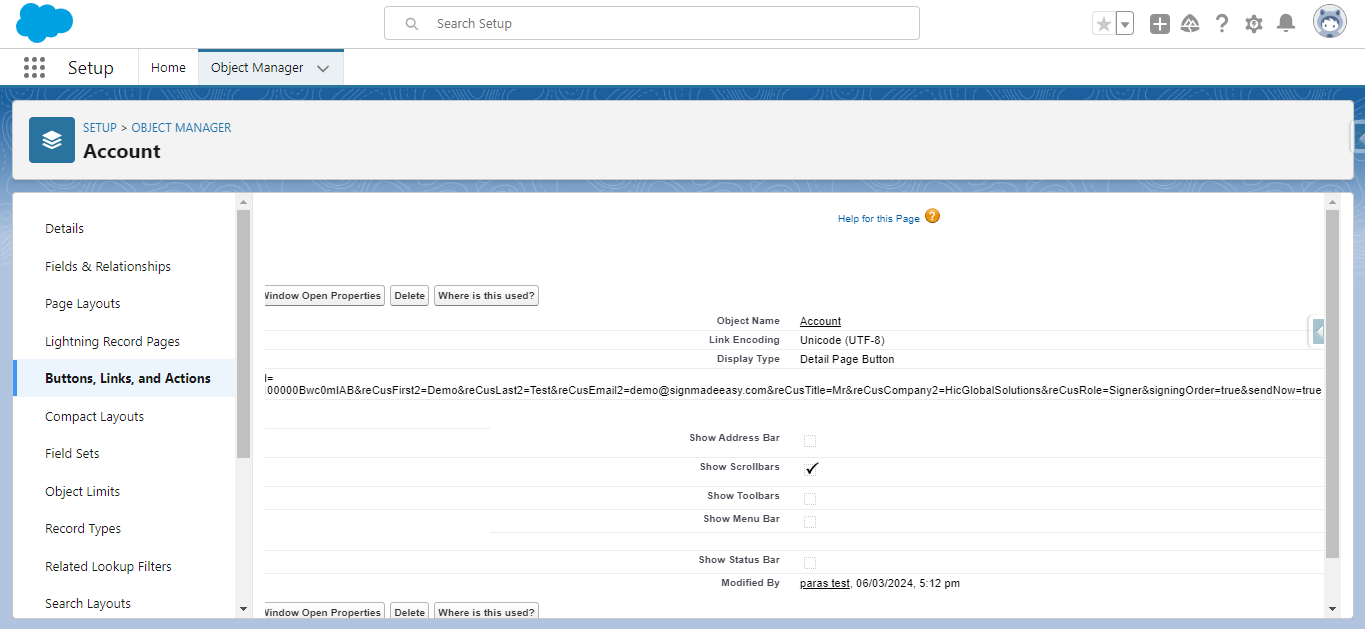
Task: Open the Account object name link
Action: pos(820,321)
